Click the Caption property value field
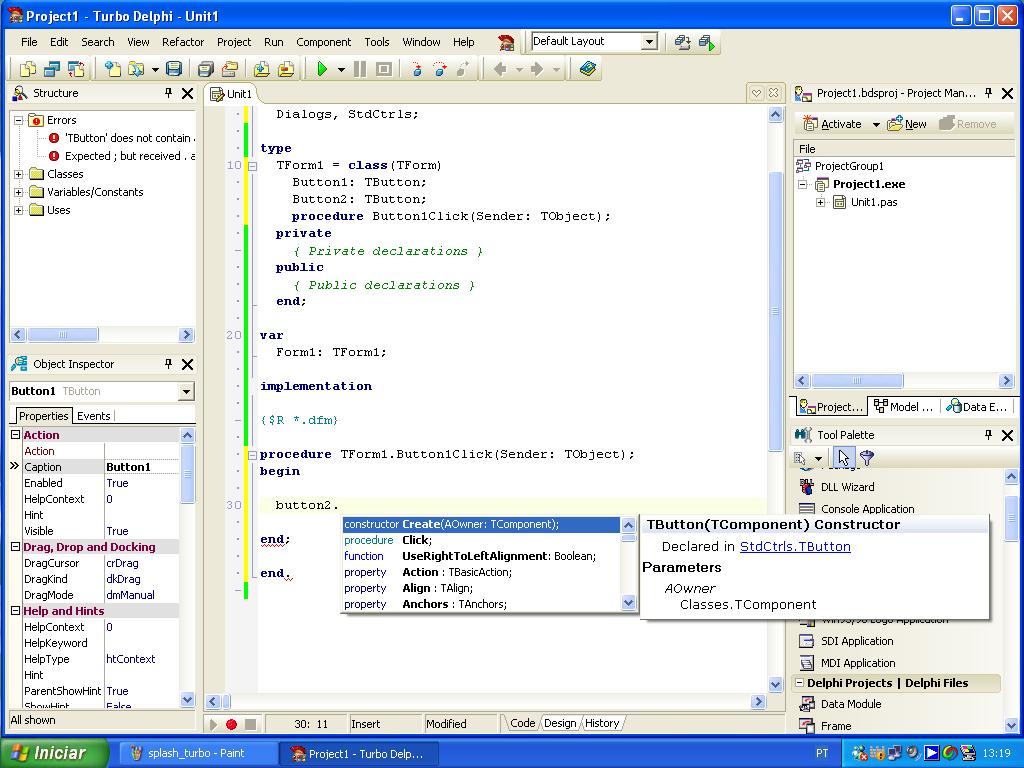 pos(142,467)
